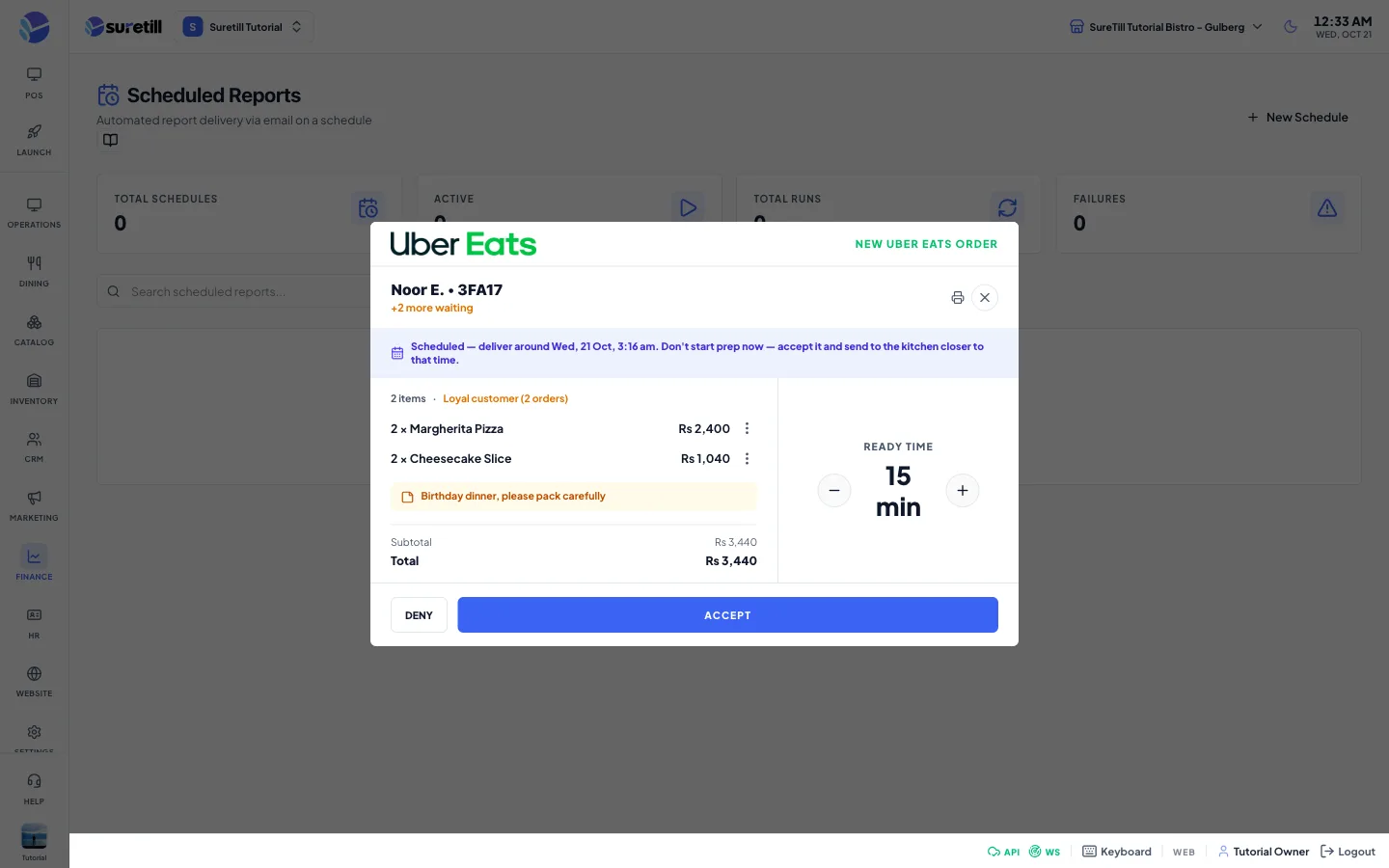Open Help in the sidebar
1389x868 pixels.
(34, 789)
